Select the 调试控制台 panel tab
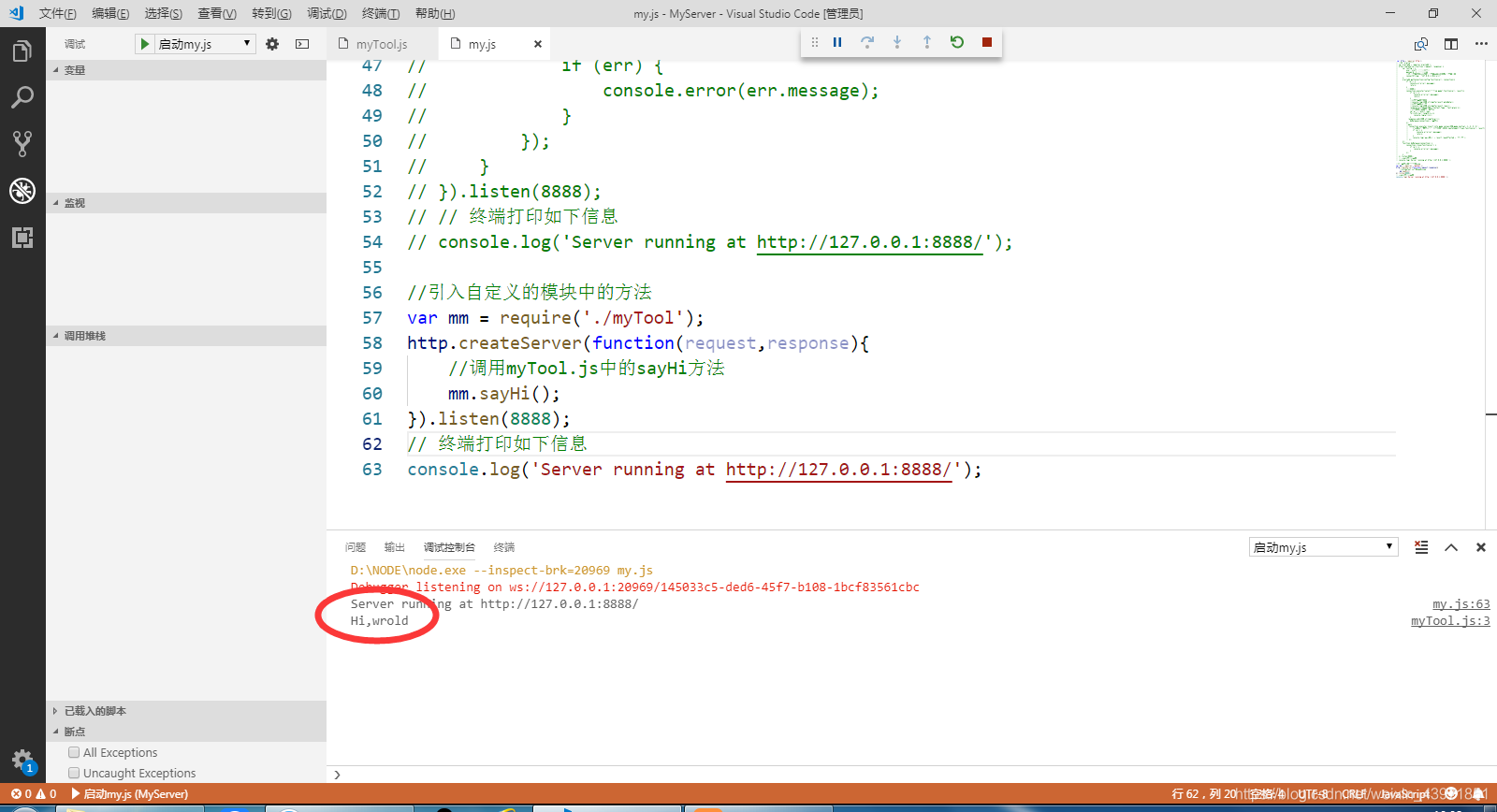The width and height of the screenshot is (1497, 812). [449, 547]
